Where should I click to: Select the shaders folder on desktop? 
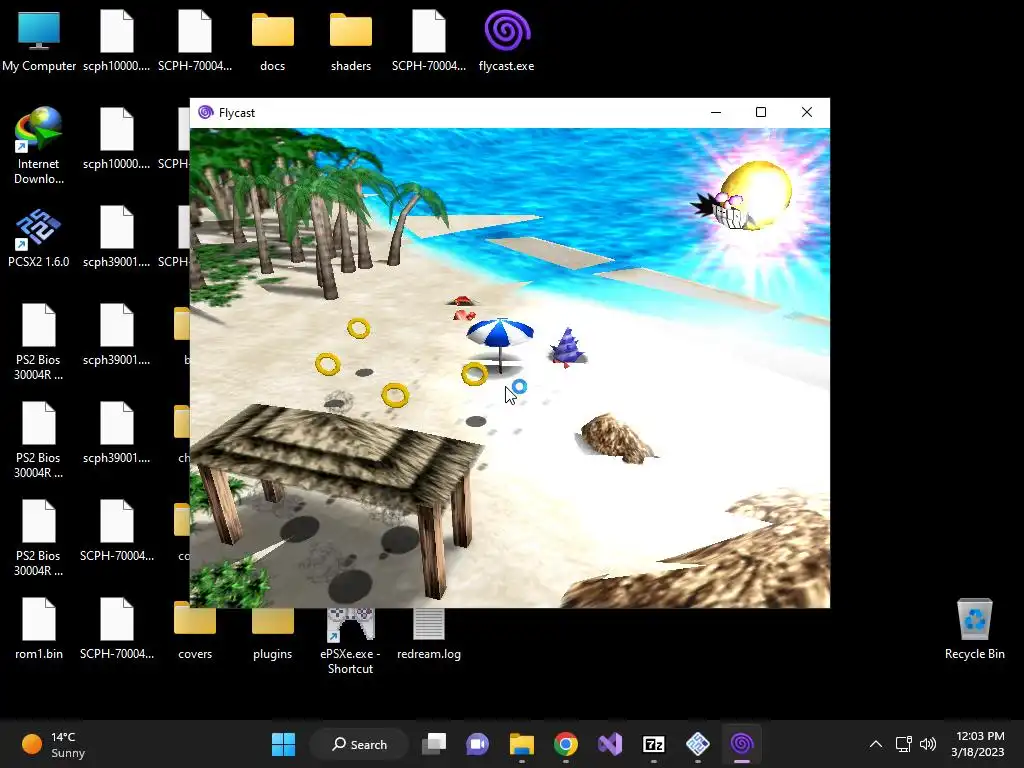tap(351, 41)
